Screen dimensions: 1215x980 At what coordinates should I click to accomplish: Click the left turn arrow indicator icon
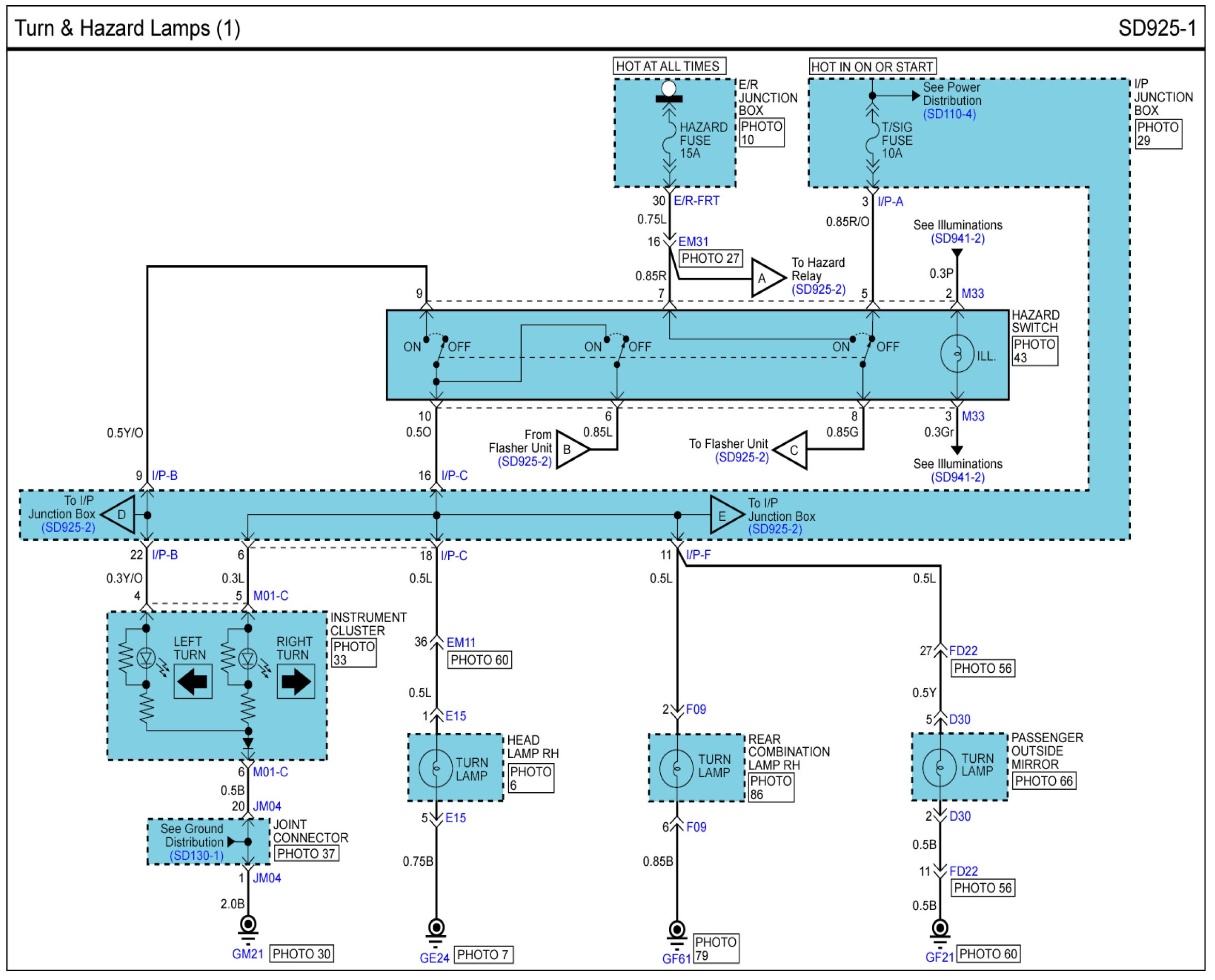[193, 682]
